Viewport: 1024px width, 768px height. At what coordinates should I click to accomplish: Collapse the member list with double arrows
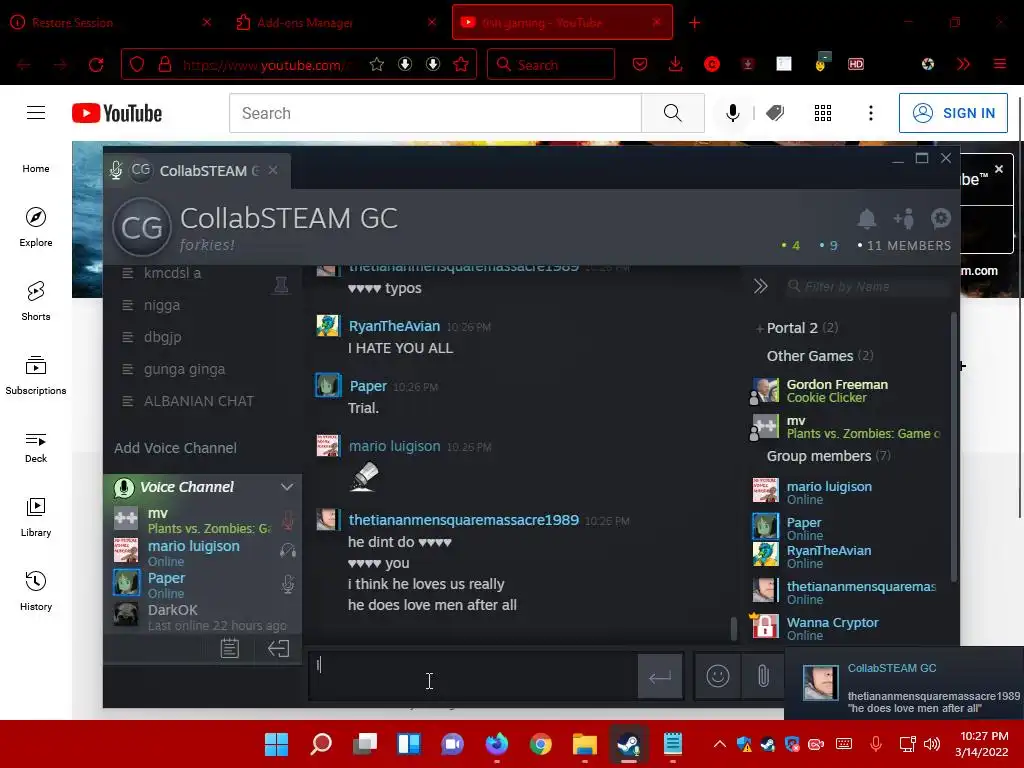point(760,286)
